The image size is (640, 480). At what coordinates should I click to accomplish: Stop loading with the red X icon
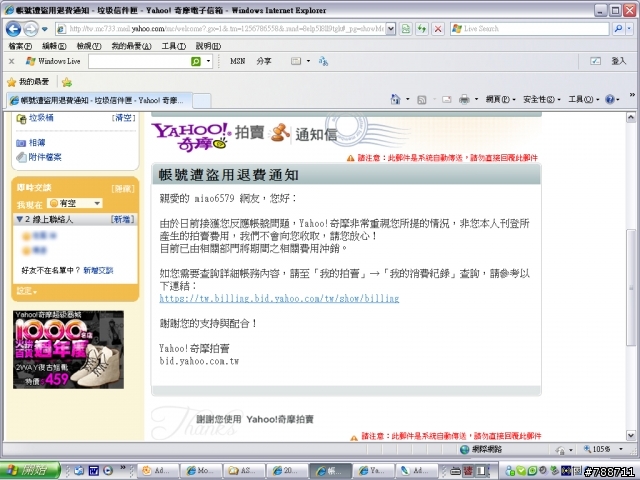[x=438, y=29]
